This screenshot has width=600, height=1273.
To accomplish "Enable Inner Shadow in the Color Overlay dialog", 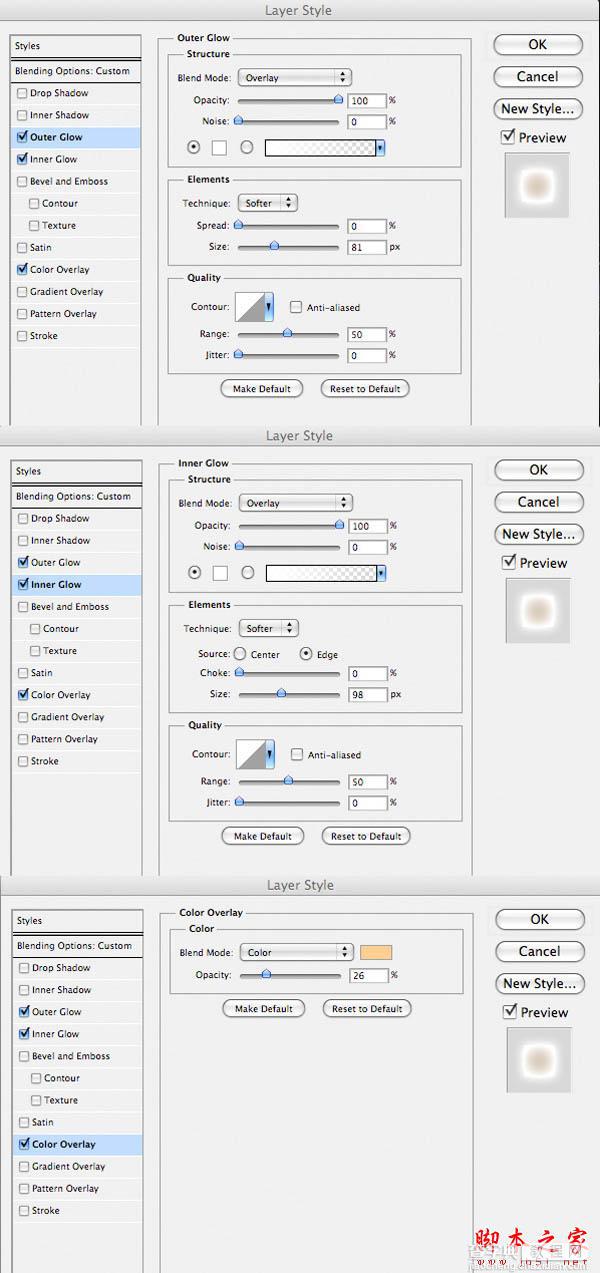I will point(24,990).
